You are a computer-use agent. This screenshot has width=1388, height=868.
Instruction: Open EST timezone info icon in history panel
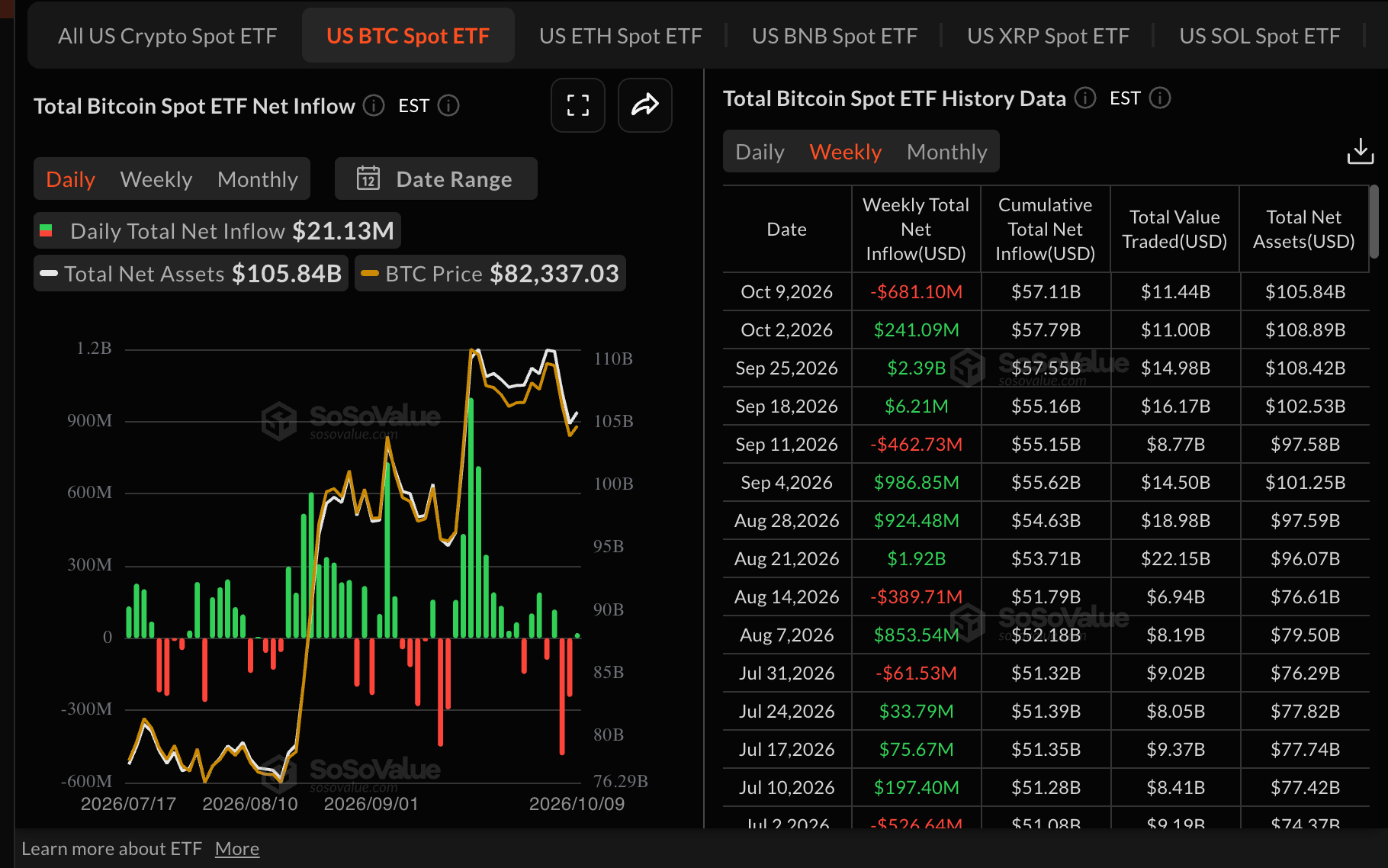1160,98
